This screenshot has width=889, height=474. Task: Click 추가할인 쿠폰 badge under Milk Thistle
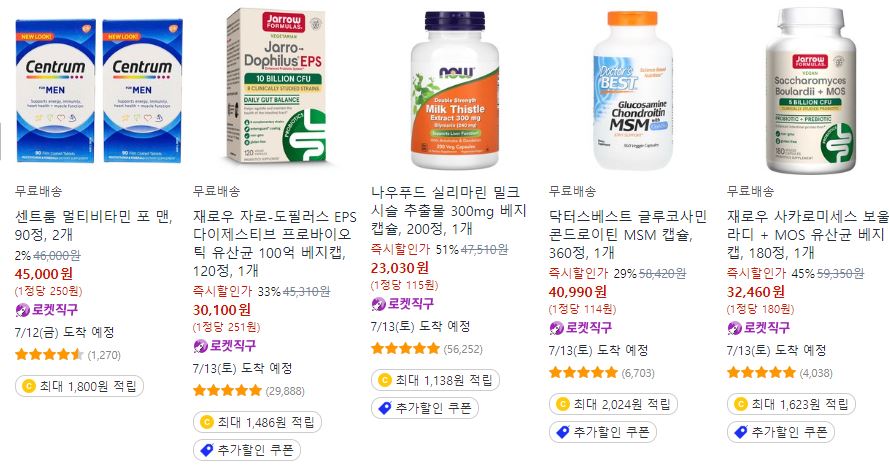tap(425, 408)
